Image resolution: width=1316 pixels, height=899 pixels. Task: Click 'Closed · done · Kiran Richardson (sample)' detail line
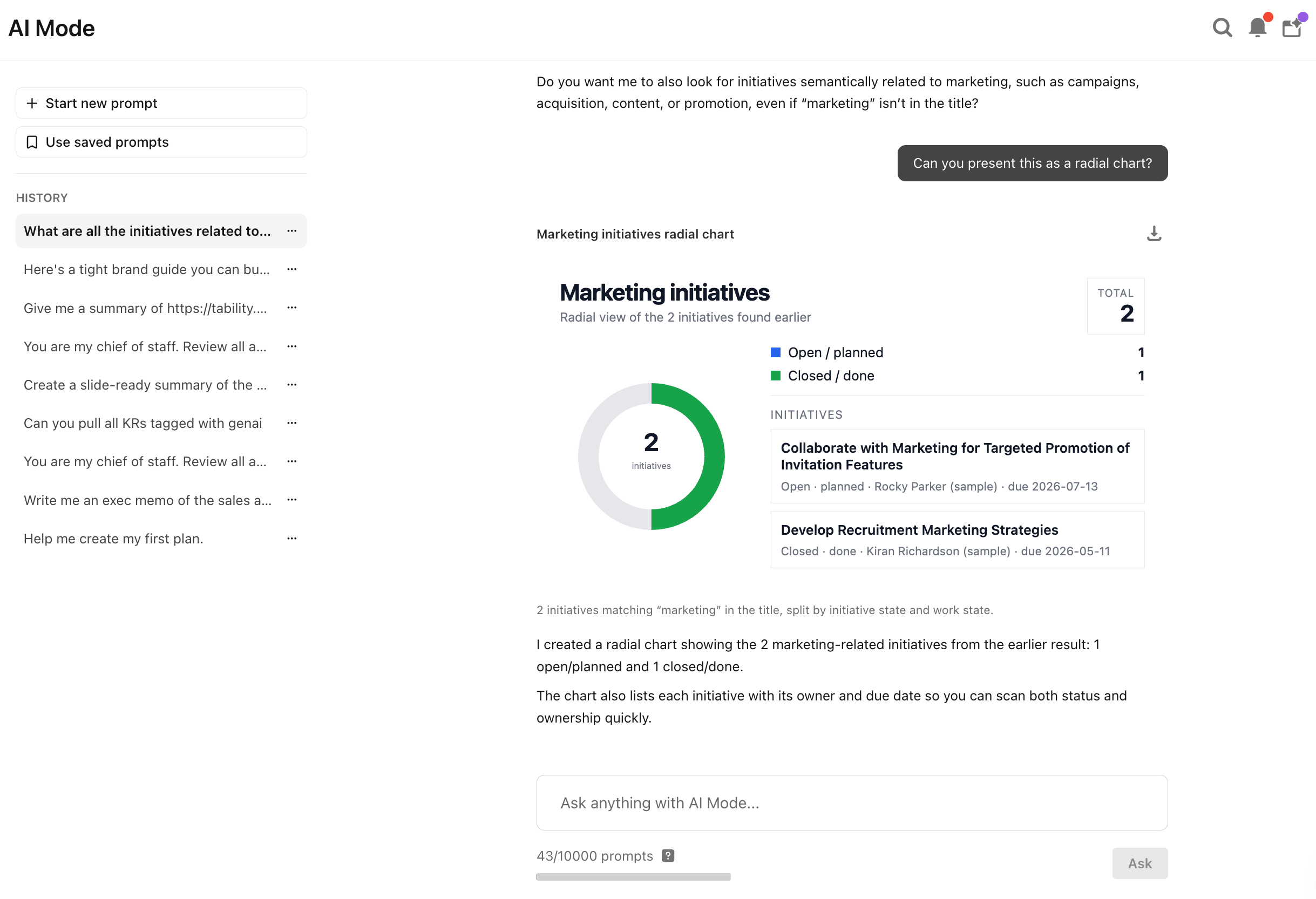[945, 551]
